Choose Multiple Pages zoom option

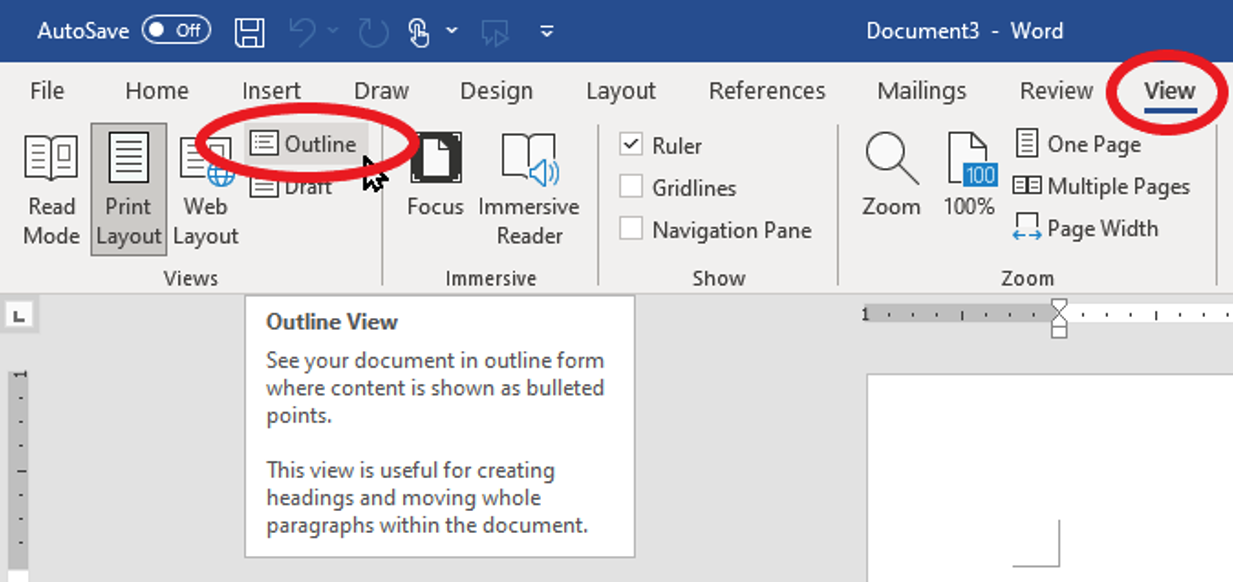click(1101, 186)
